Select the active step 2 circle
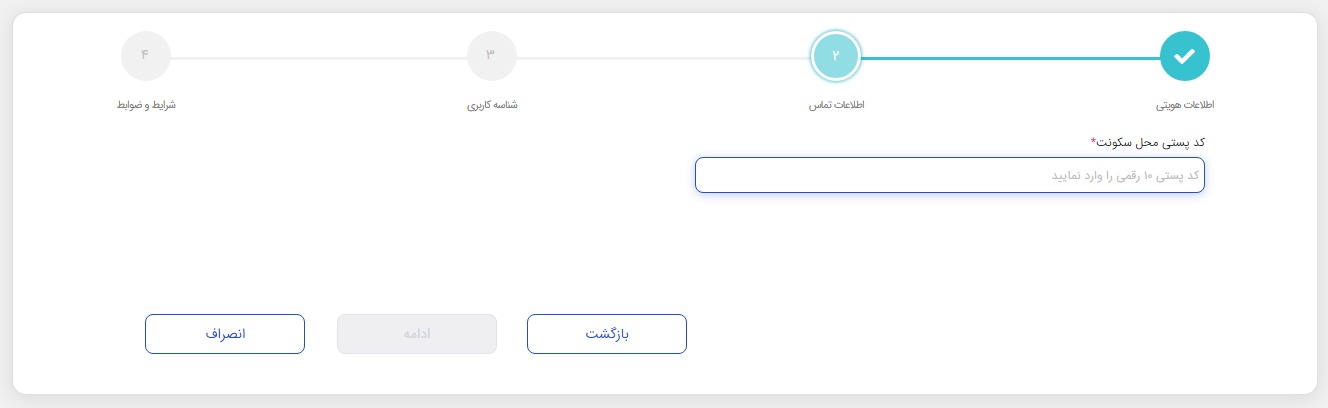1328x408 pixels. point(836,56)
